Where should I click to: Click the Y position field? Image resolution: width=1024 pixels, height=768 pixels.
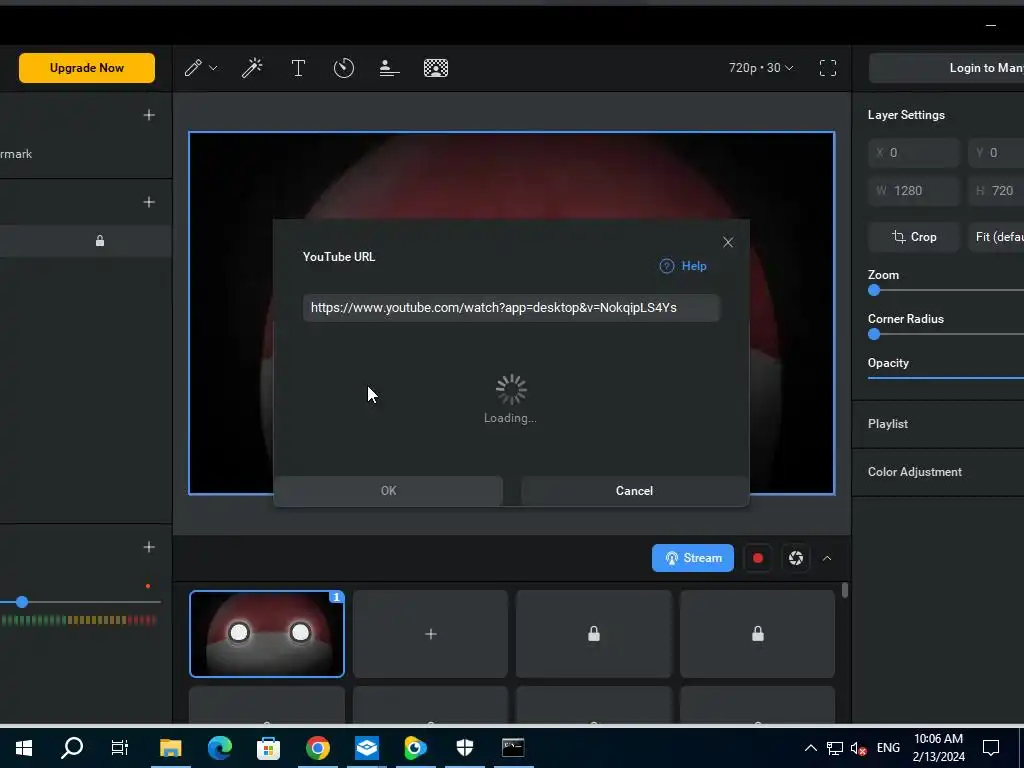tap(996, 153)
